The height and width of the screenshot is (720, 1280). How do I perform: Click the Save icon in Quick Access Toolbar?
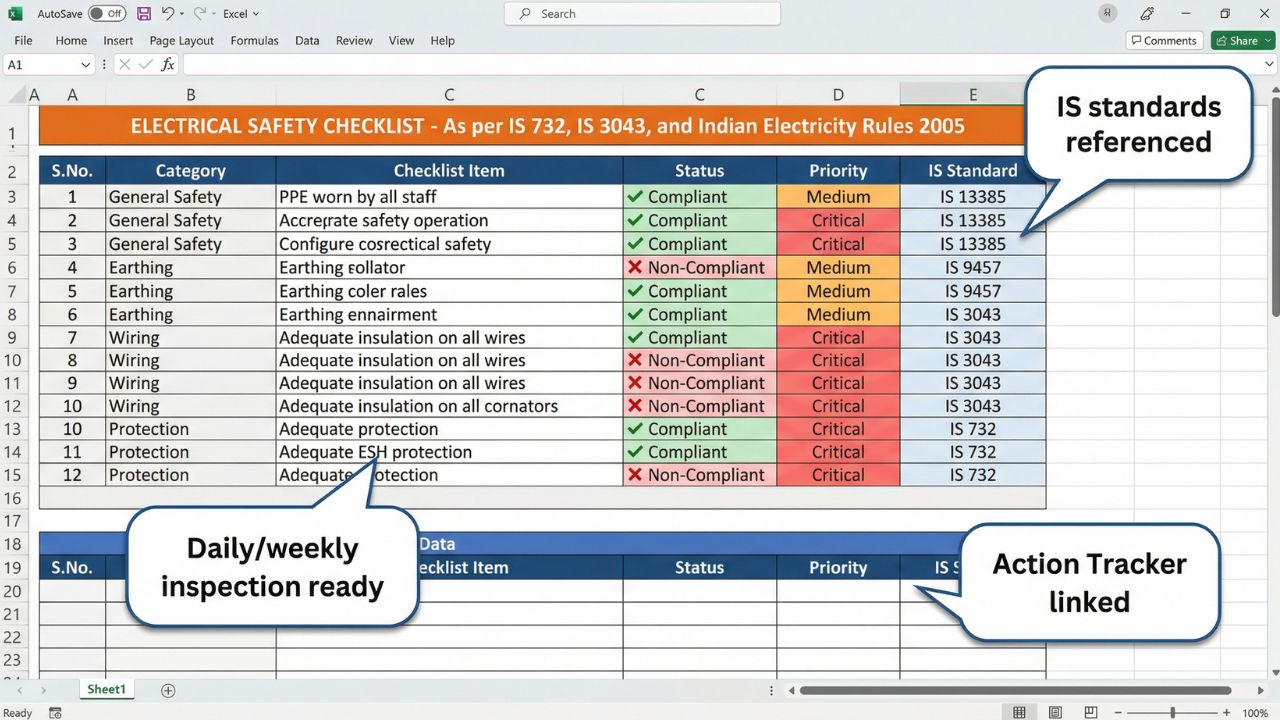142,13
